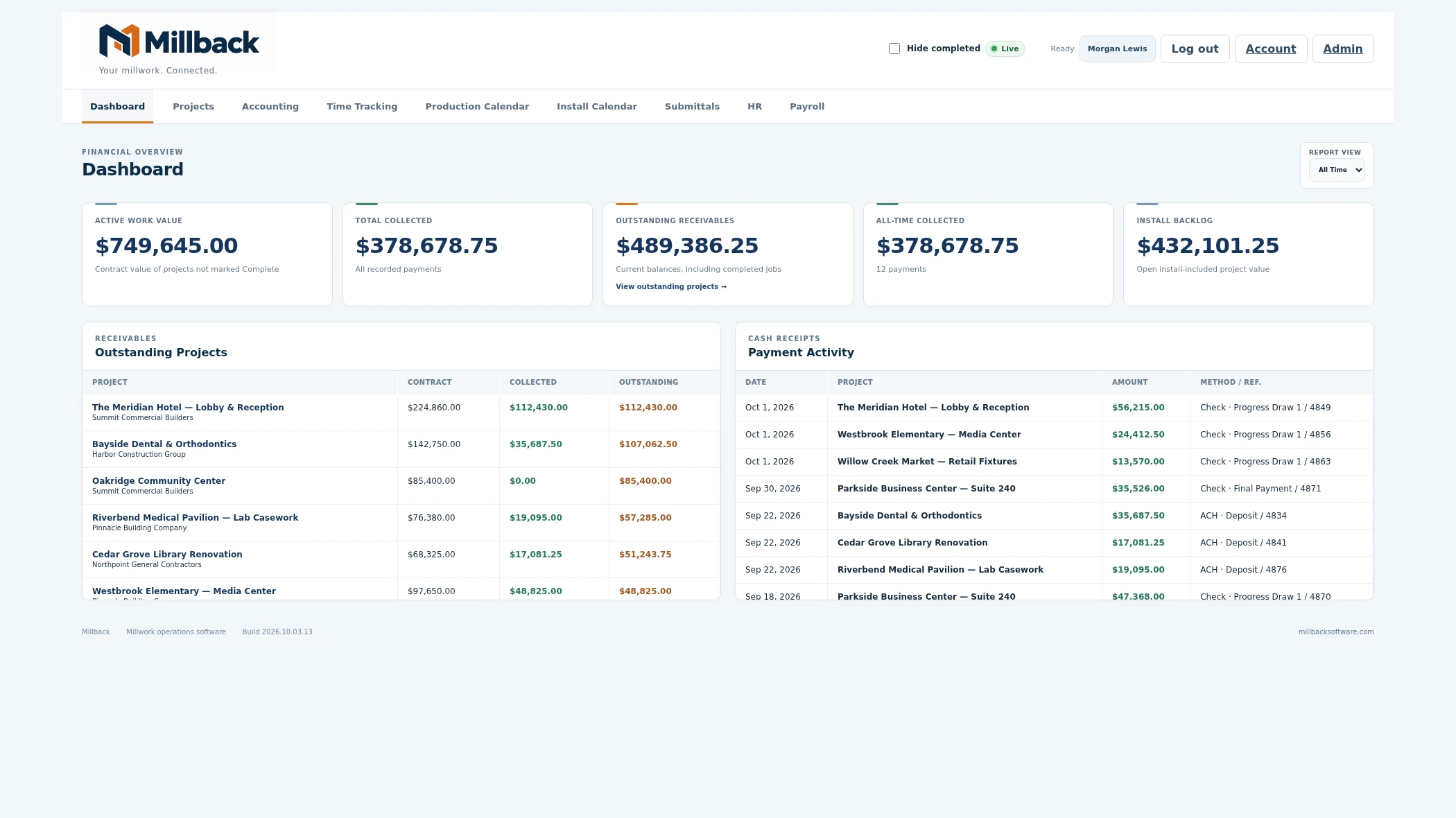Screen dimensions: 1456x818
Task: Click Harbor Construction Group client name
Action: click(139, 454)
